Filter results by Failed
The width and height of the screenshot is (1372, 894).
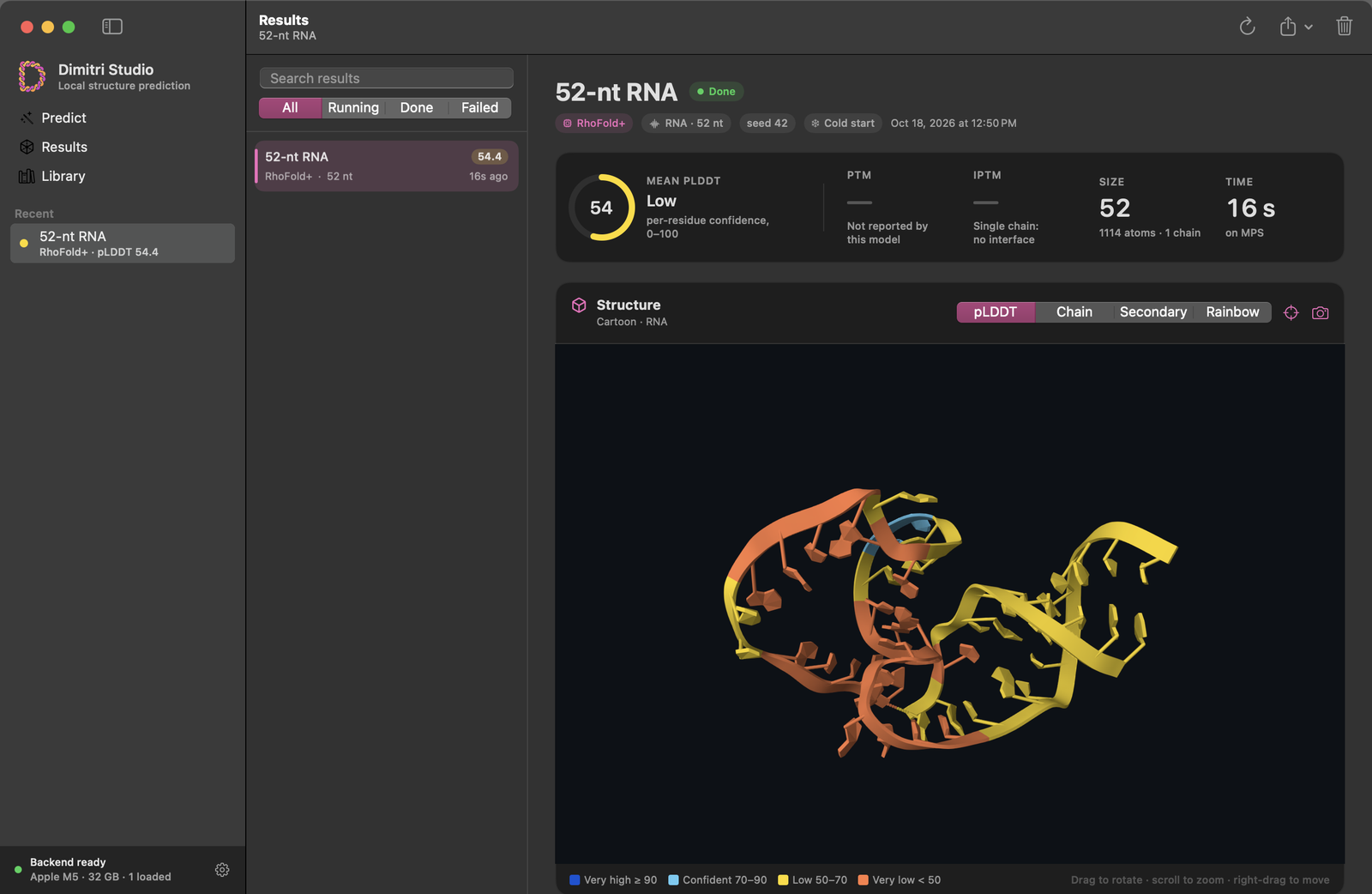479,107
